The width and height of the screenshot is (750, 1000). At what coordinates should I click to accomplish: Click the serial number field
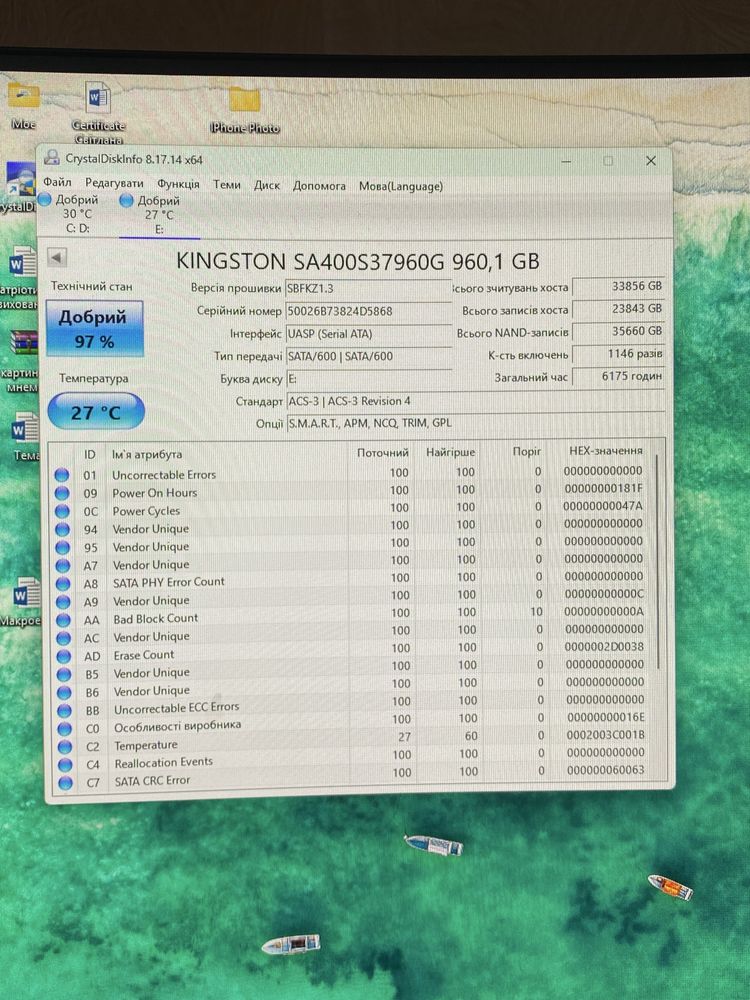(x=367, y=311)
